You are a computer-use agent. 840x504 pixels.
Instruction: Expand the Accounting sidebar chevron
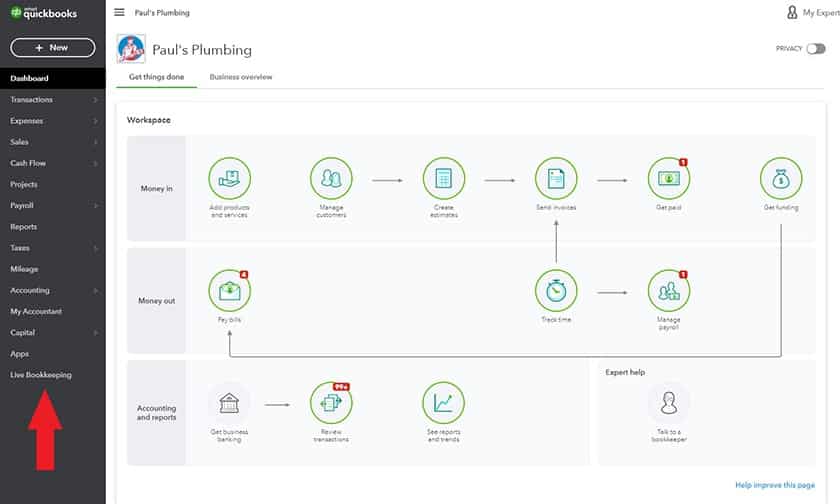pyautogui.click(x=95, y=290)
